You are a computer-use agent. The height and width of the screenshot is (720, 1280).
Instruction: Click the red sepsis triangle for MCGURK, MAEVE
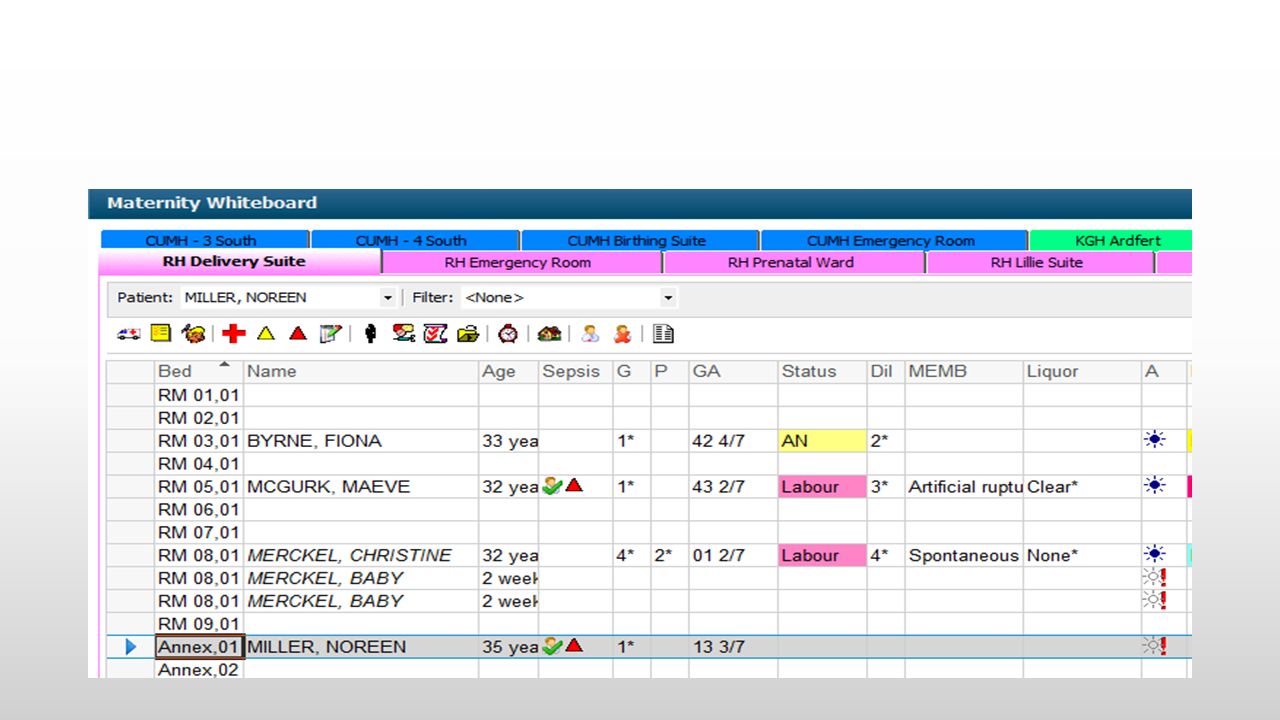[x=574, y=485]
